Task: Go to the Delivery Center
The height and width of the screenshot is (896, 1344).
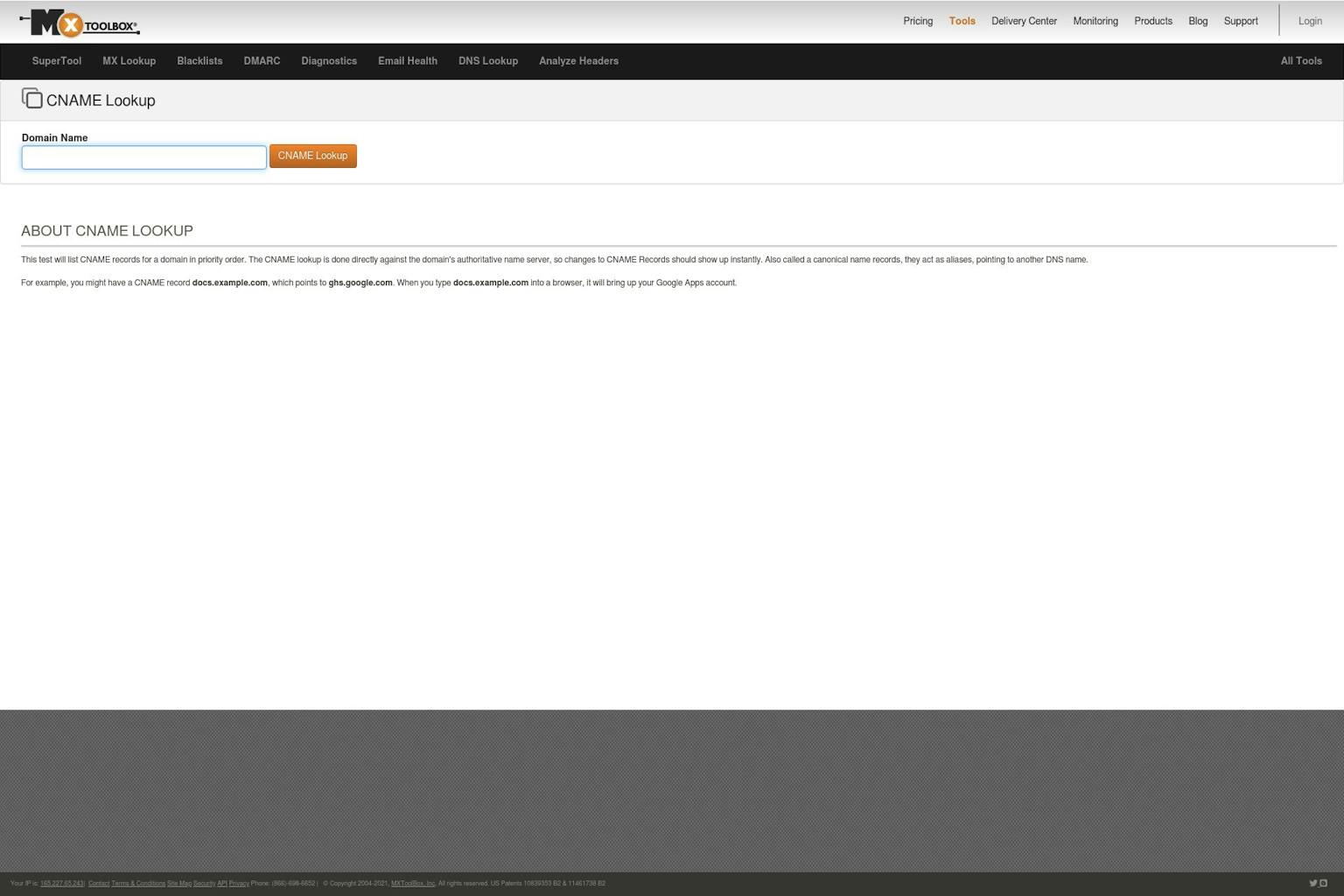Action: coord(1024,20)
